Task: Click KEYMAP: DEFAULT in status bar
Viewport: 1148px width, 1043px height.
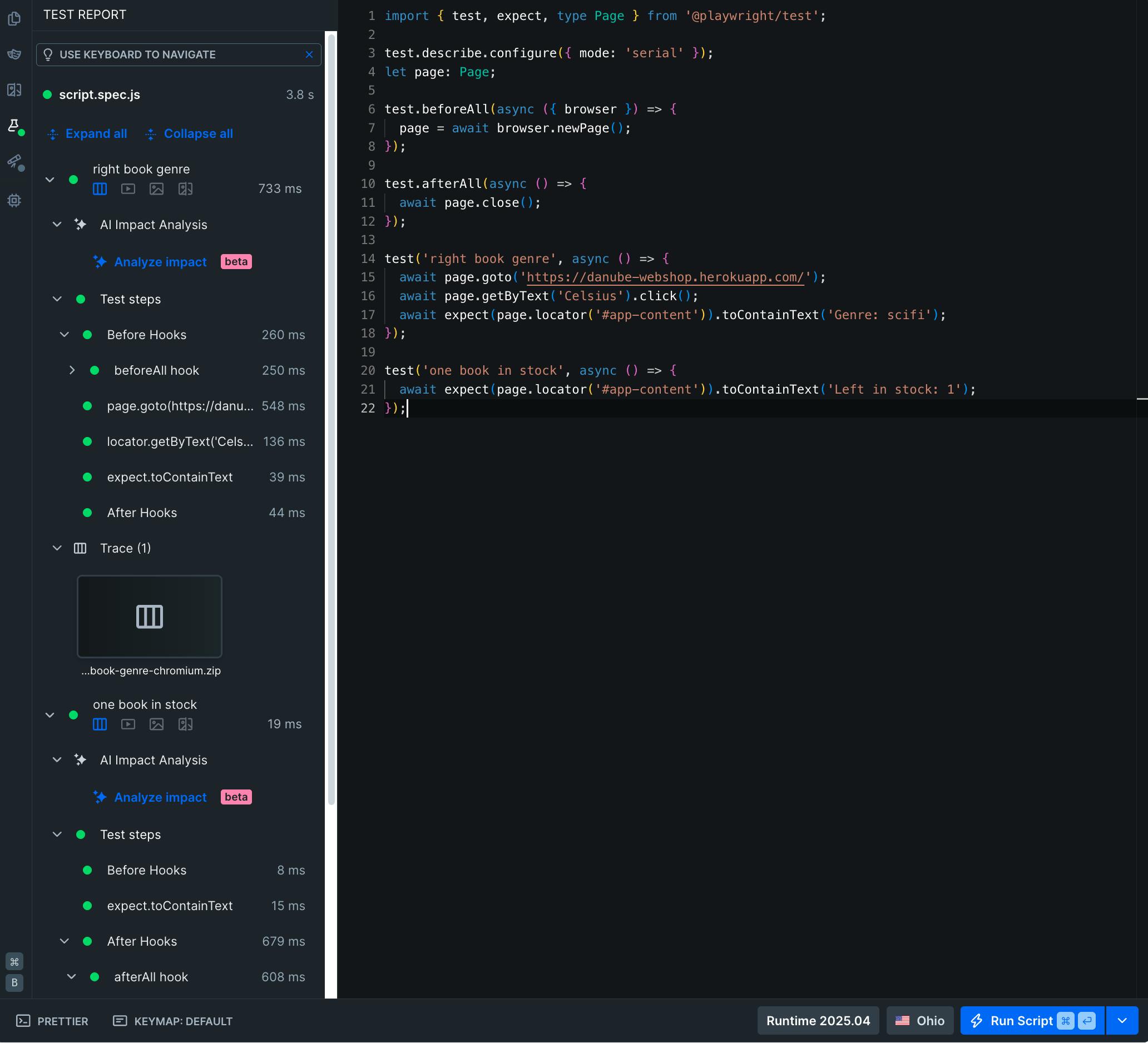Action: 172,1020
